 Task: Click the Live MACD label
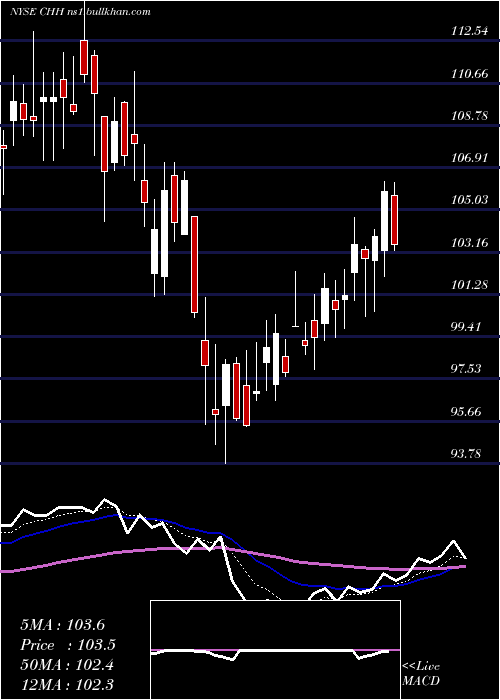(421, 673)
